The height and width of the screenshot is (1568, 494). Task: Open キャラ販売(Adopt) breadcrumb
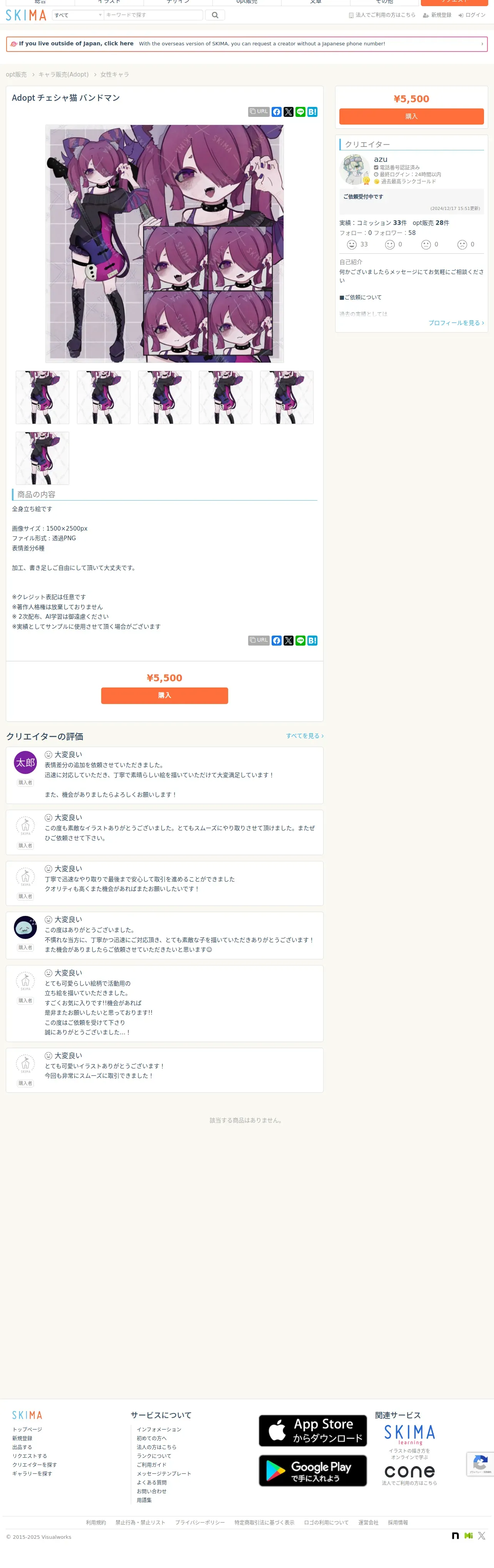[x=63, y=74]
